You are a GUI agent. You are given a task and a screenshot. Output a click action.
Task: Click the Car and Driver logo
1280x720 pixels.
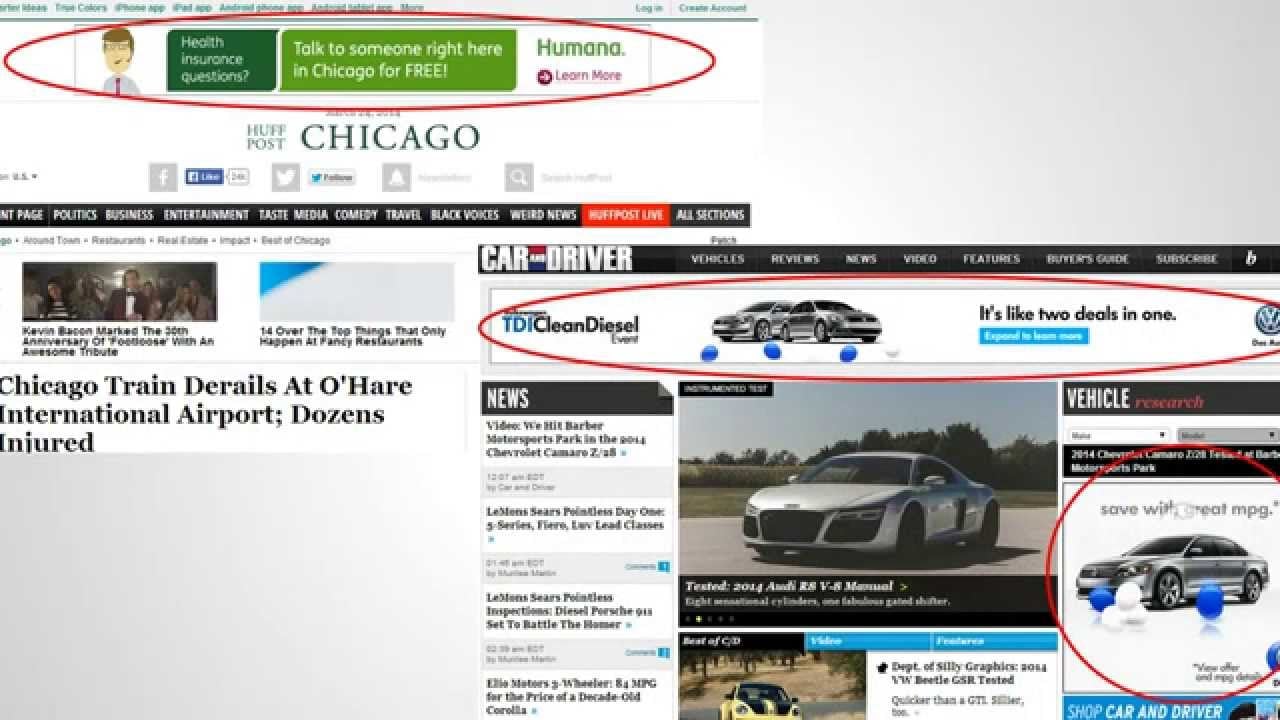click(x=556, y=258)
